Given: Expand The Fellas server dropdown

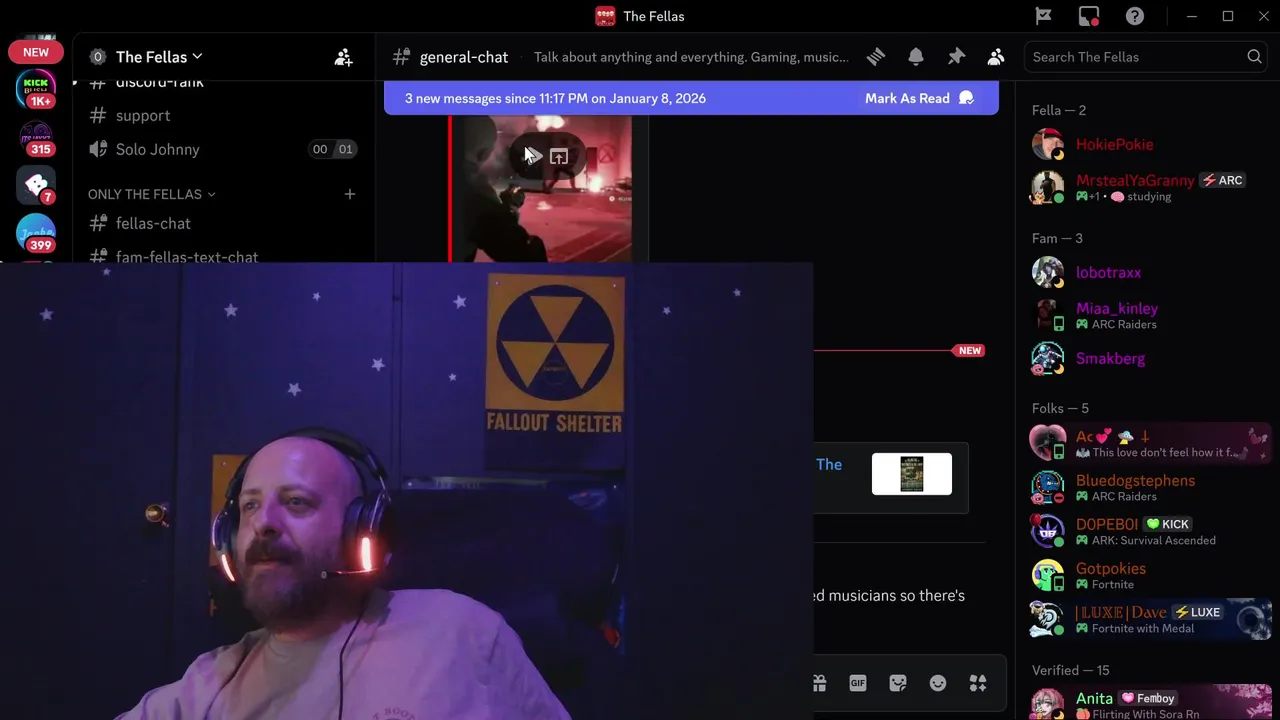Looking at the screenshot, I should [159, 57].
